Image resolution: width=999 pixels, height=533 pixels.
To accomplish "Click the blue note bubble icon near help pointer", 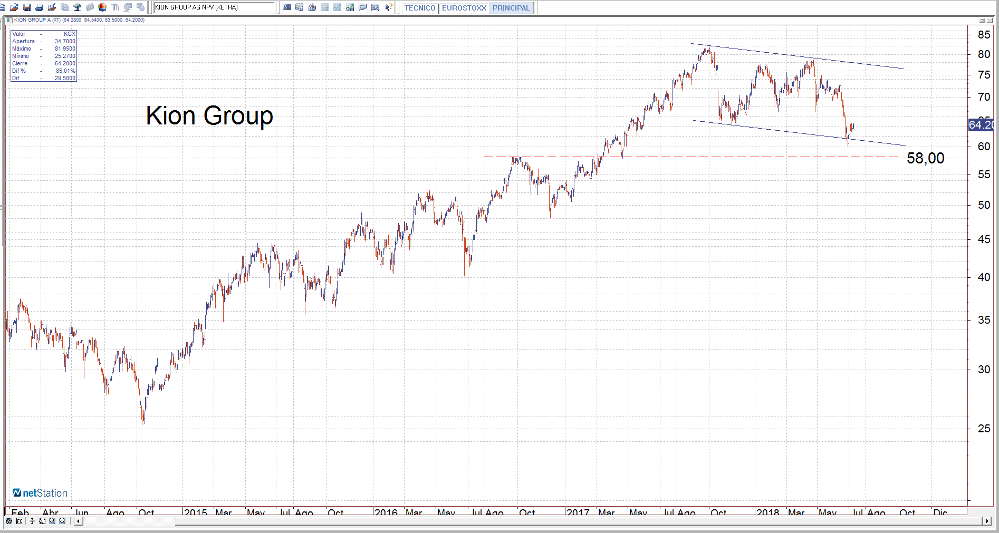I will tap(363, 8).
